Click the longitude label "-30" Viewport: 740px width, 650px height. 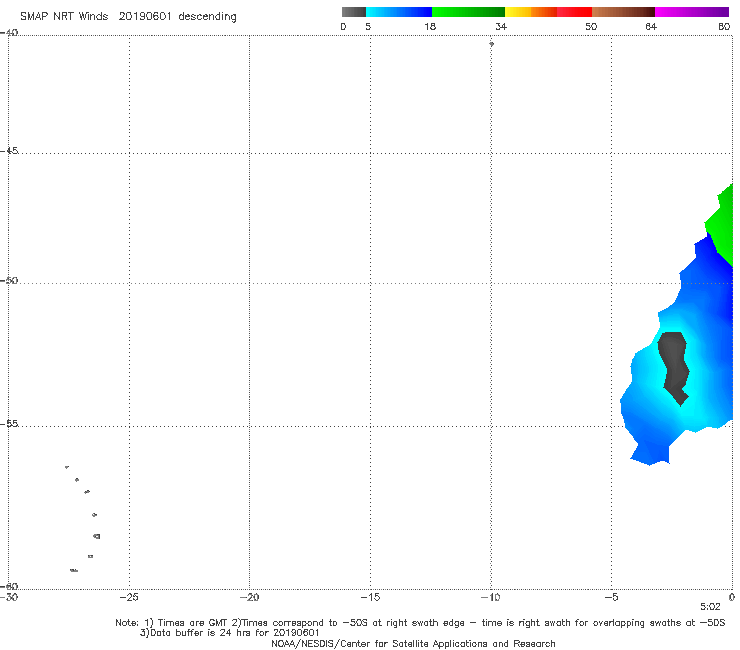tap(9, 597)
